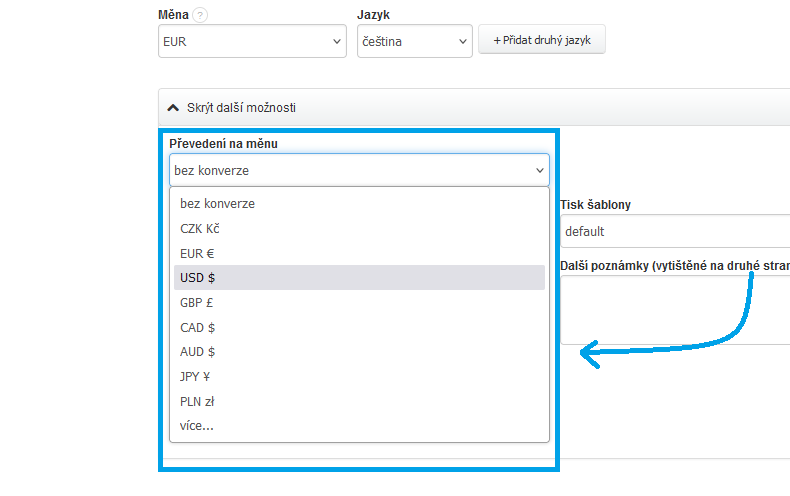The image size is (790, 496).
Task: Click the Převedení na měnu combo box
Action: (x=359, y=170)
